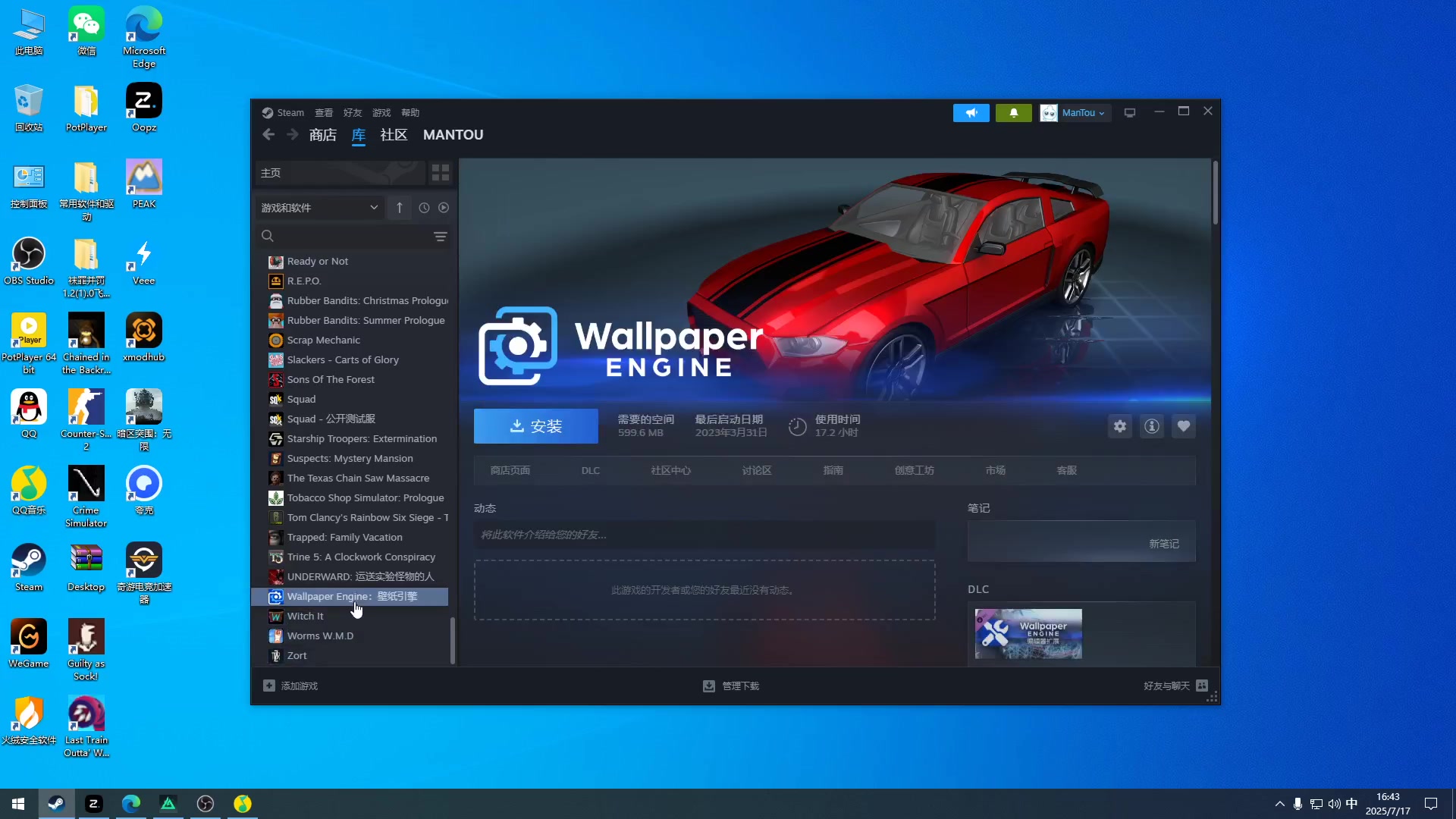Screen dimensions: 1456x819
Task: Click the Windows Start button
Action: click(18, 804)
